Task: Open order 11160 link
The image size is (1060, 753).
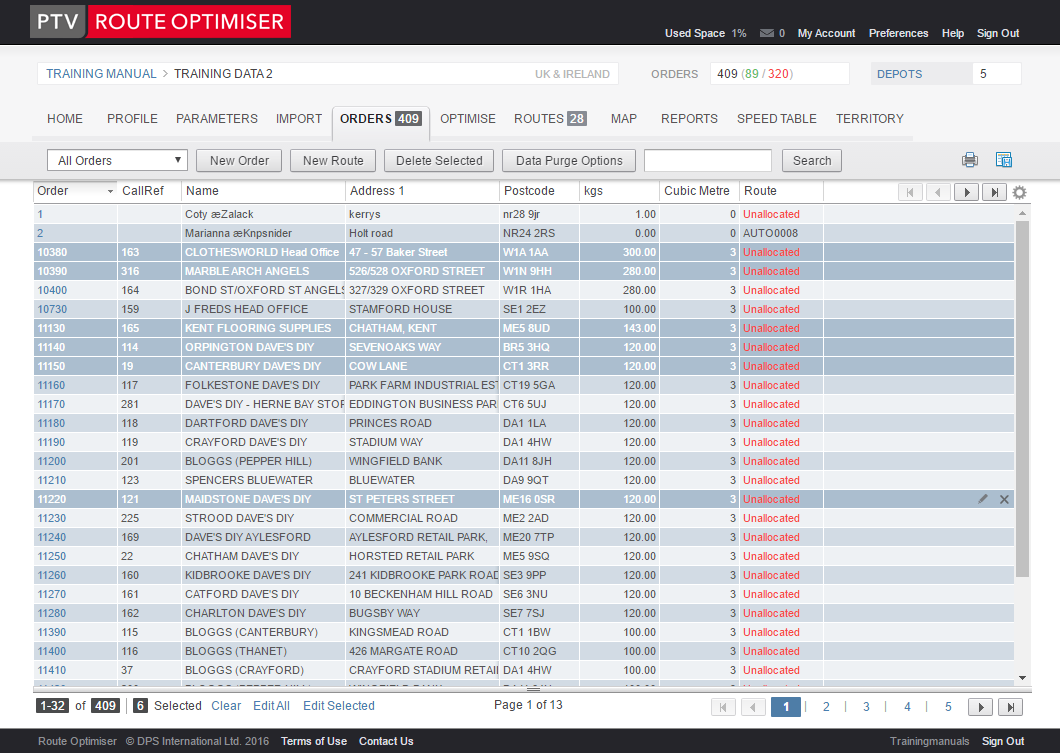Action: (51, 385)
